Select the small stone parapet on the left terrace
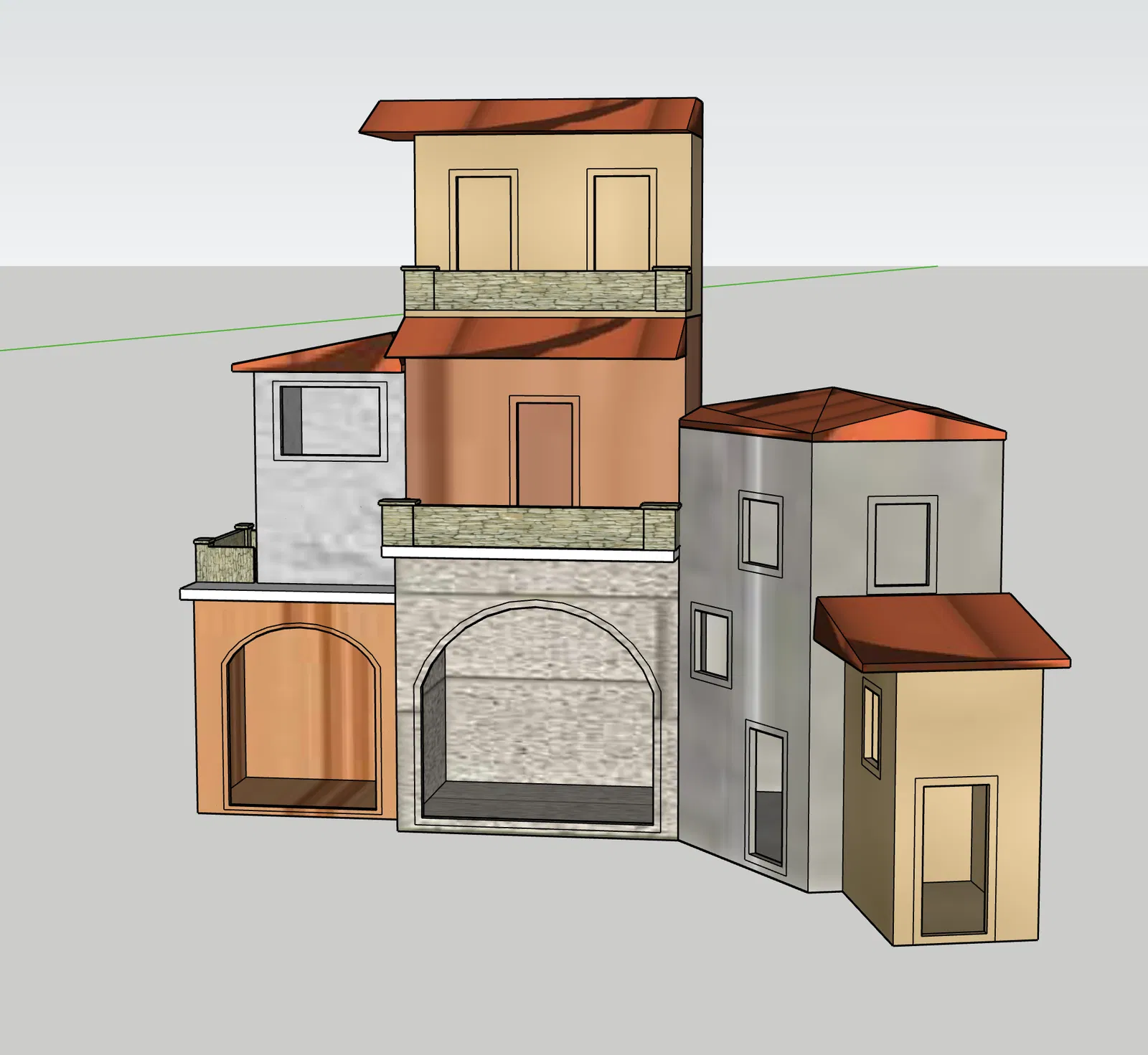Screen dimensions: 1148x1055 tap(225, 556)
